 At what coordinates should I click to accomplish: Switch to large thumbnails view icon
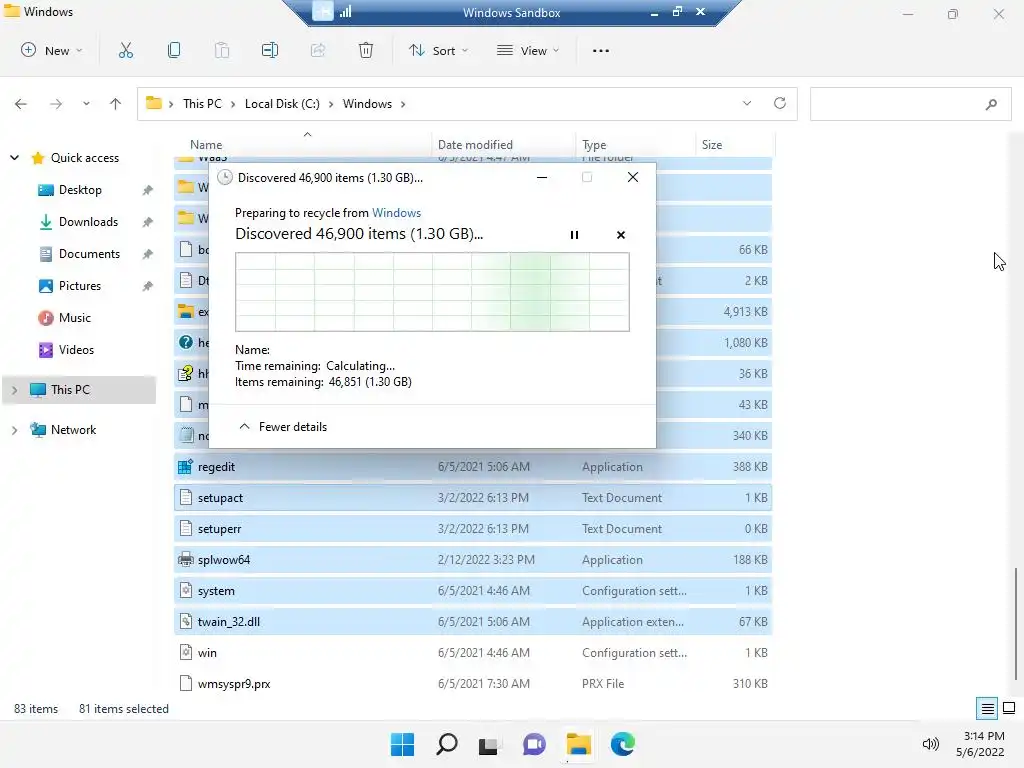1009,708
